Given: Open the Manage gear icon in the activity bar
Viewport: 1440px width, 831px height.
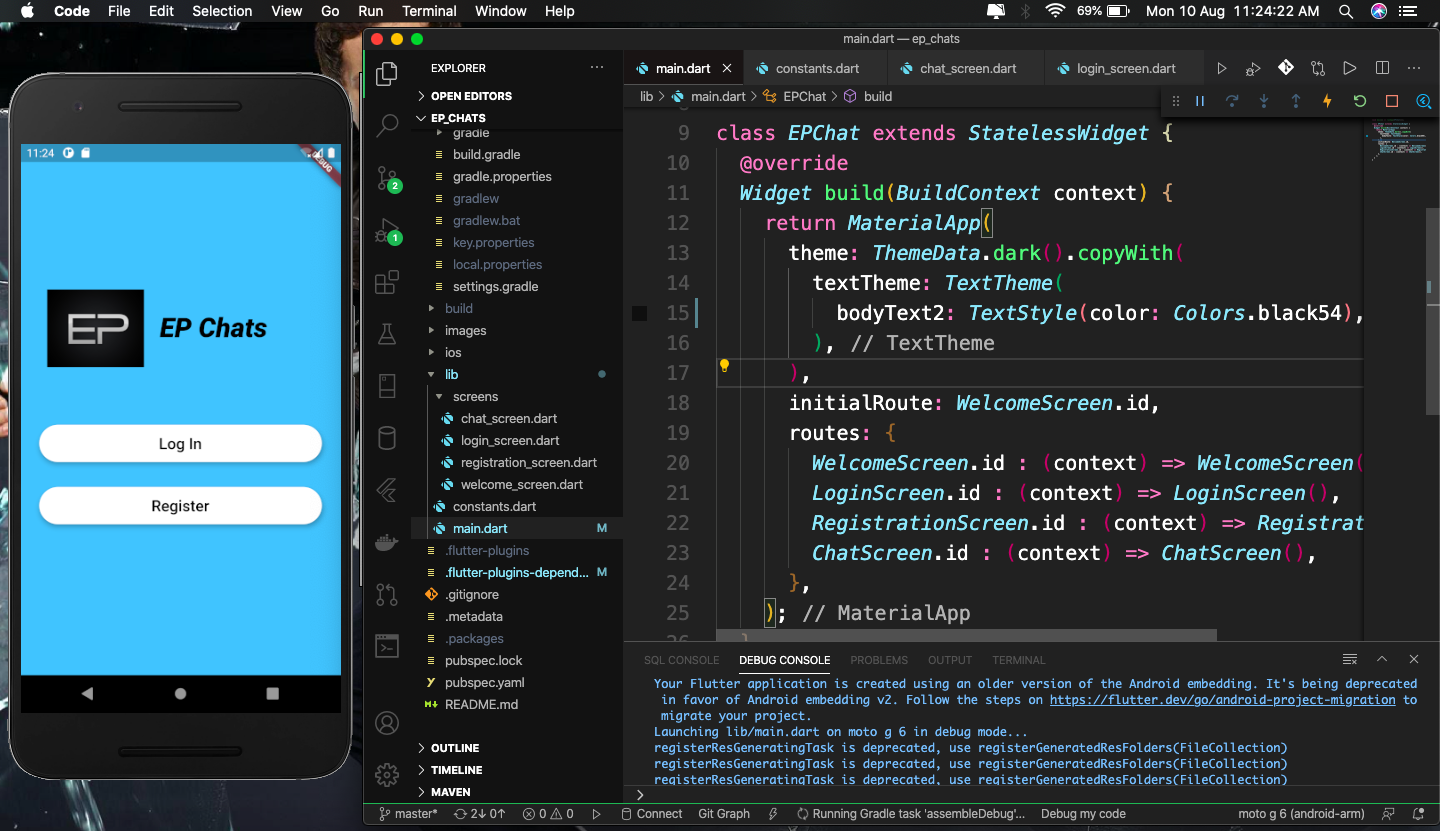Looking at the screenshot, I should click(x=387, y=775).
